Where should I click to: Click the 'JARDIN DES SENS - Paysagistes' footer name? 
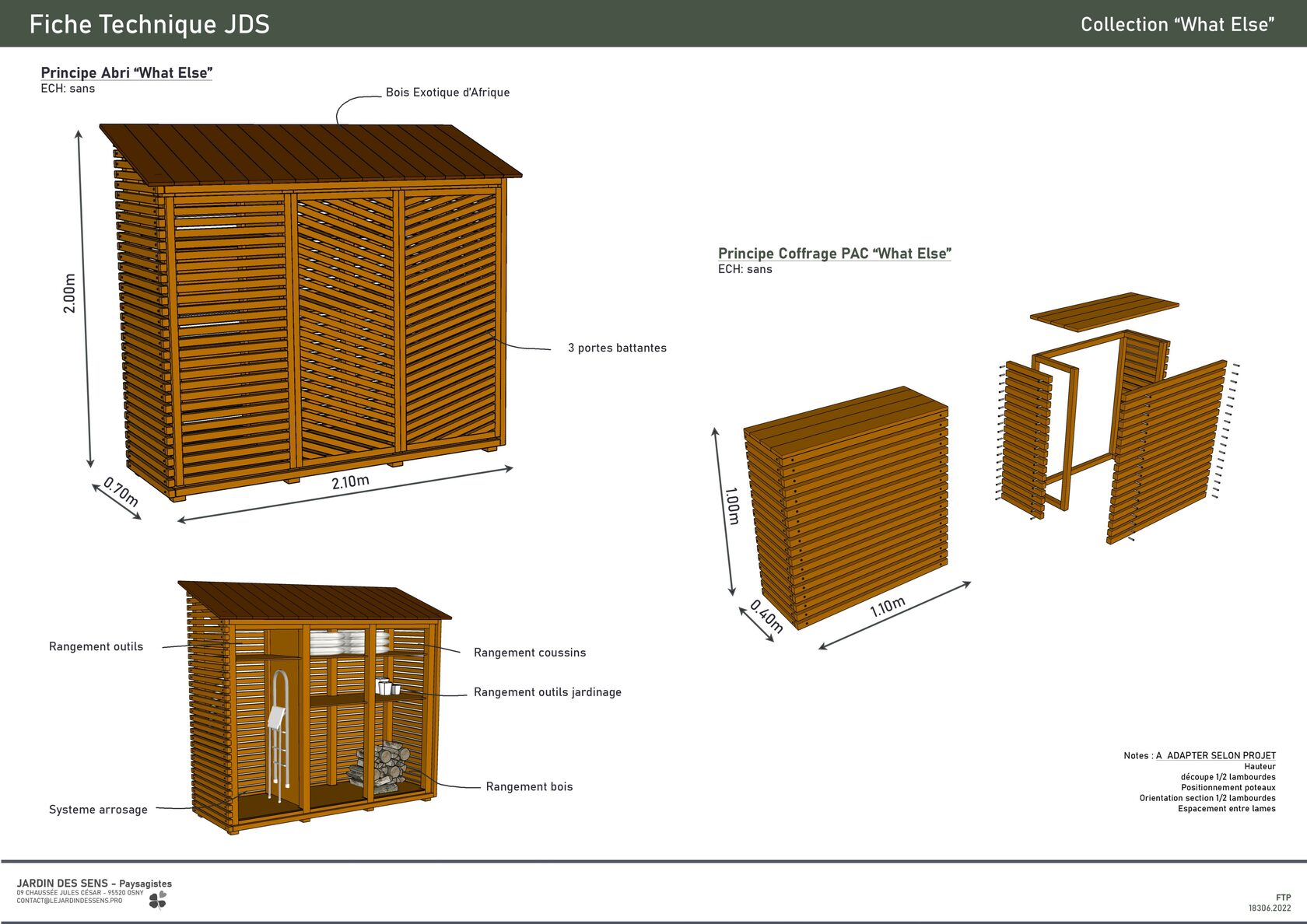point(94,884)
